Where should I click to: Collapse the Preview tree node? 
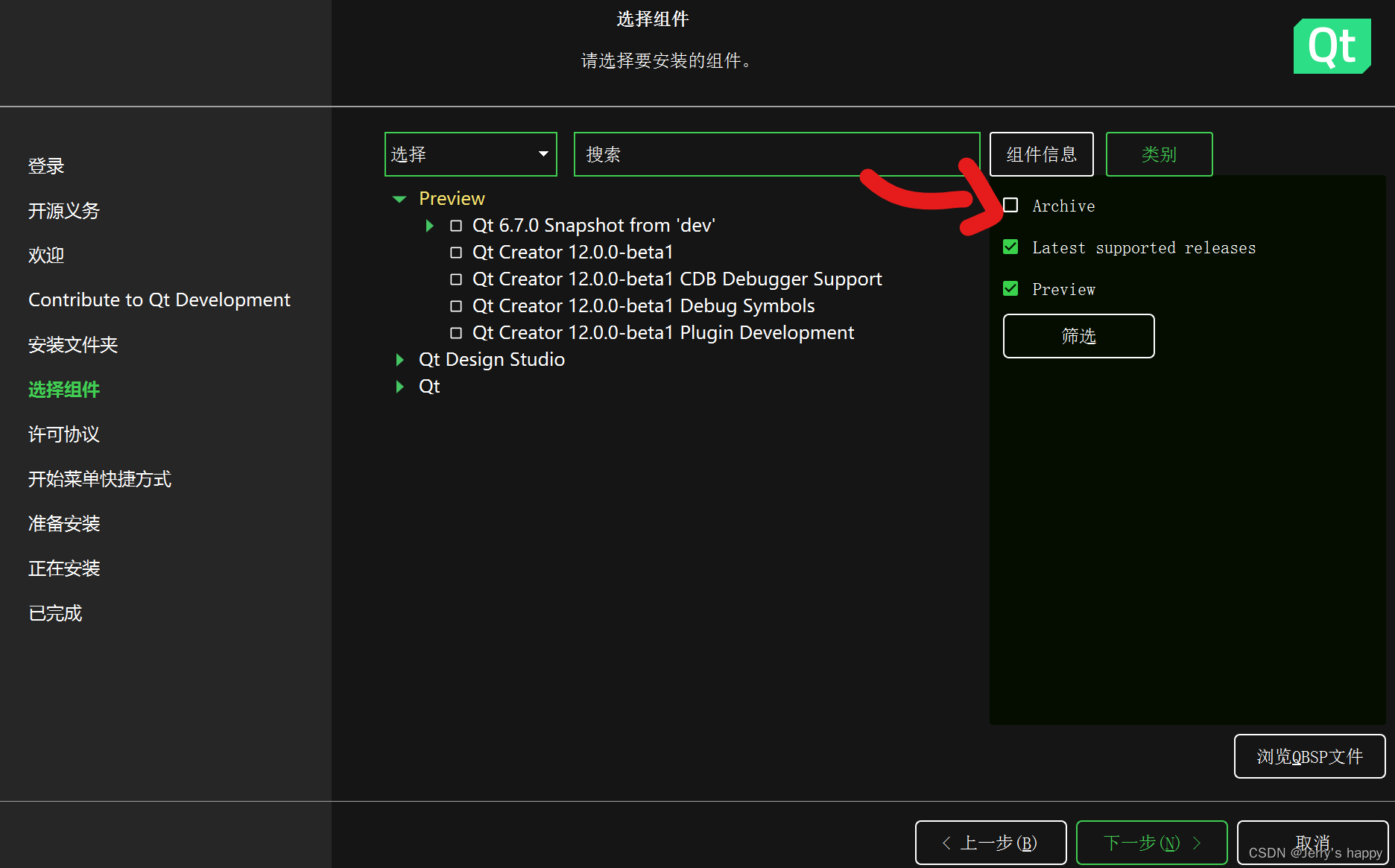[399, 199]
